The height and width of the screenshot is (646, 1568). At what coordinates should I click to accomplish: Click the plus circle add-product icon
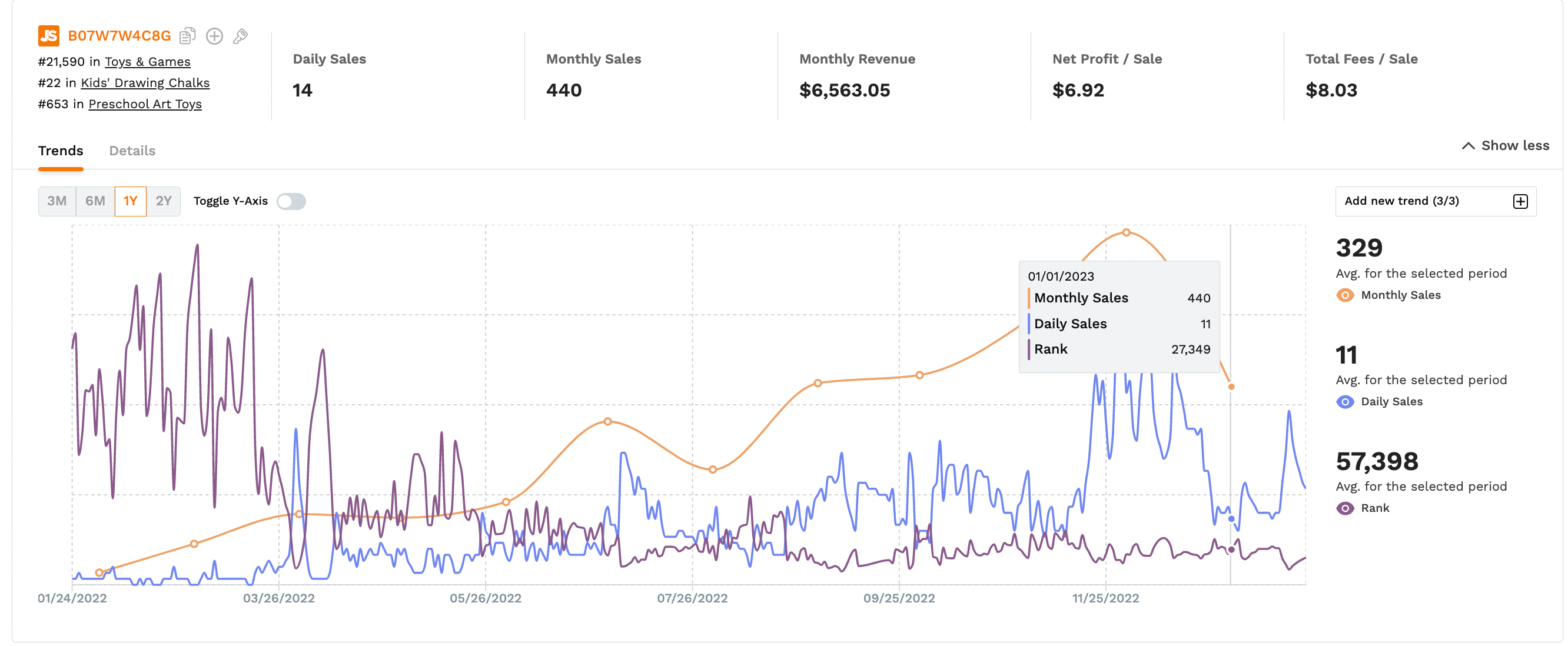pyautogui.click(x=214, y=36)
